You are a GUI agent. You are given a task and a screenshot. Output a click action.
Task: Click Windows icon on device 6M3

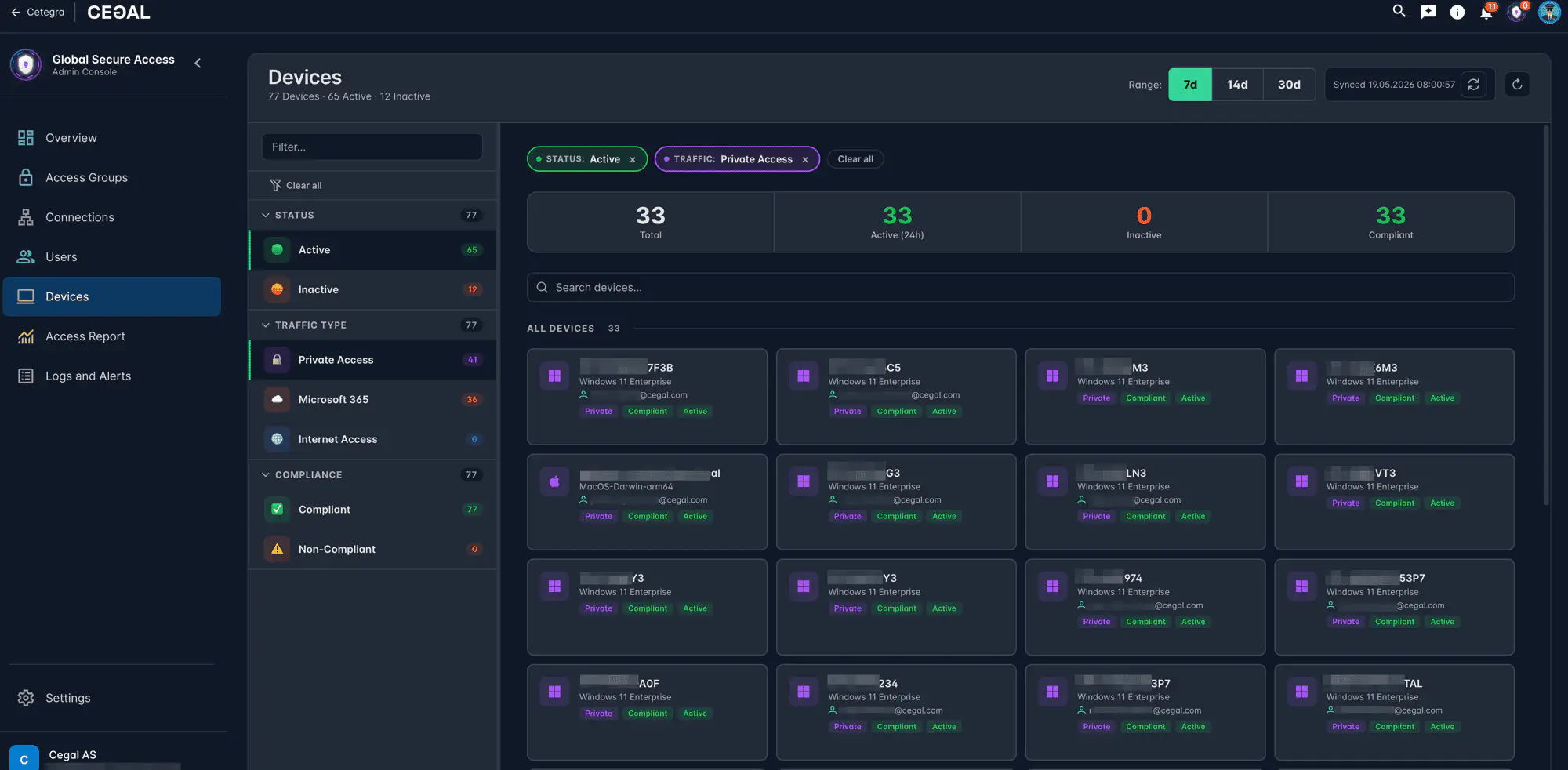point(1301,376)
